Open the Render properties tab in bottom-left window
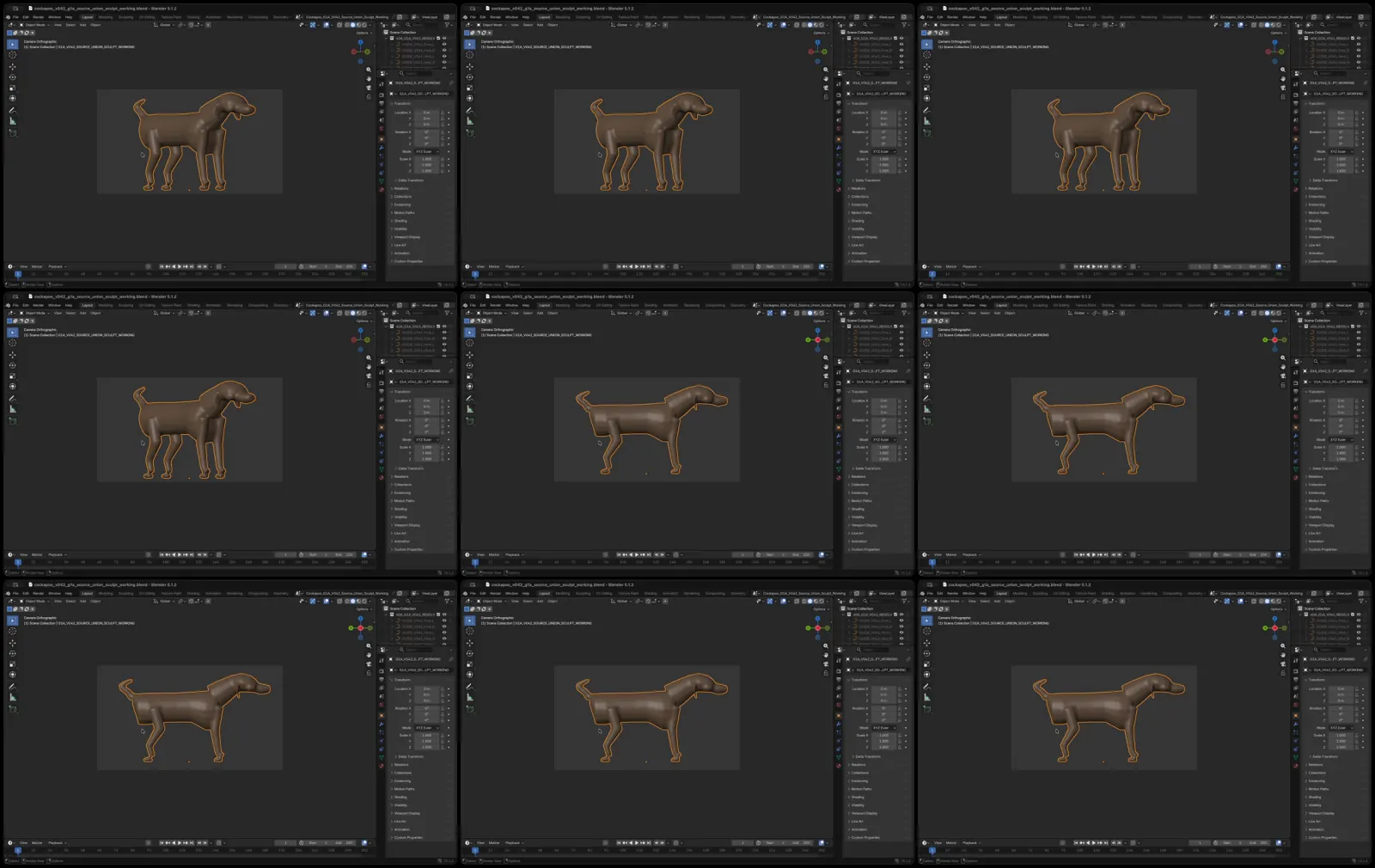1375x868 pixels. click(x=382, y=670)
